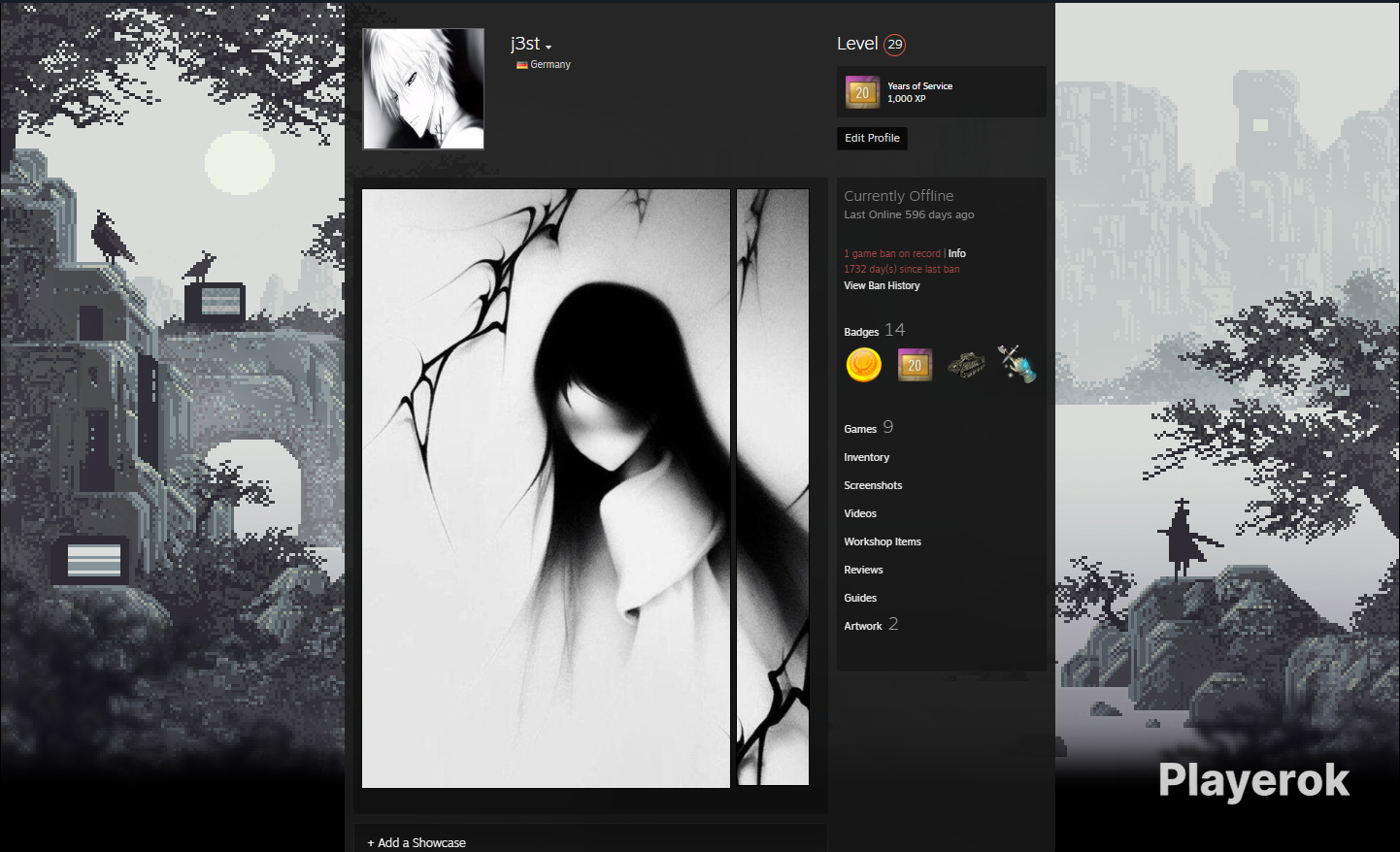Open the Badges 14 link

coord(874,331)
